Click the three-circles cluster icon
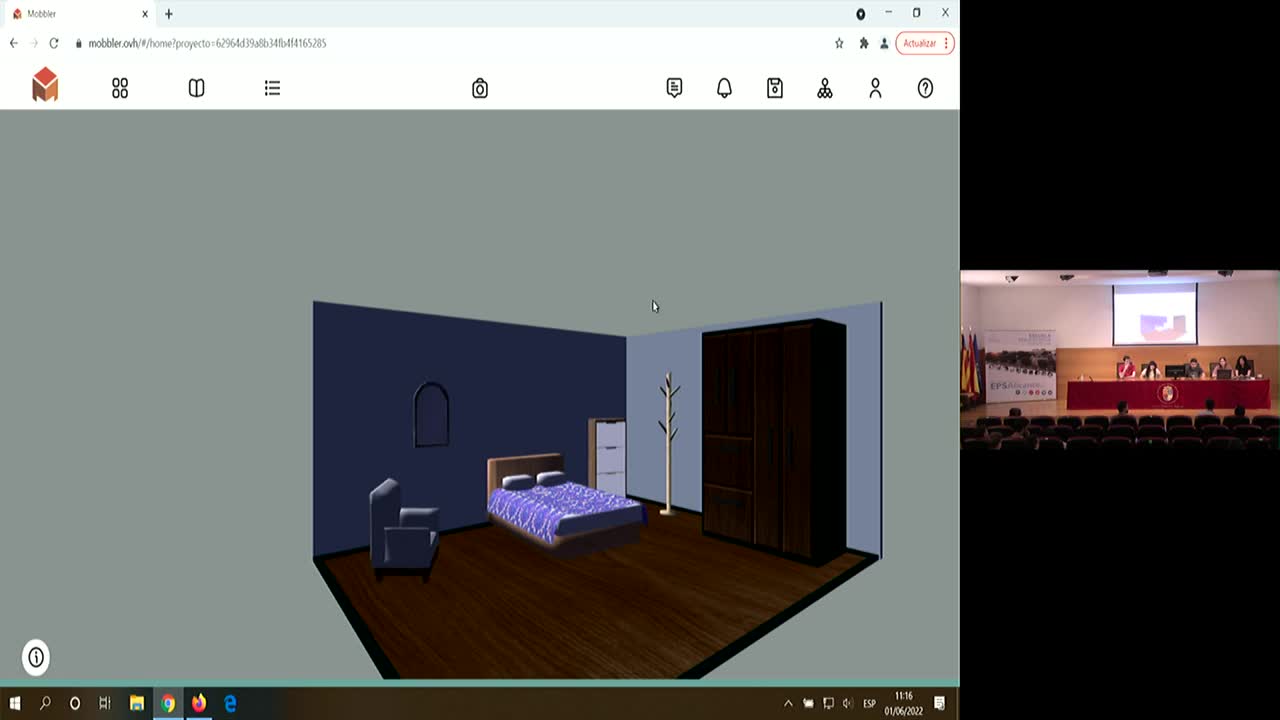Screen dimensions: 1280x720 (825, 89)
